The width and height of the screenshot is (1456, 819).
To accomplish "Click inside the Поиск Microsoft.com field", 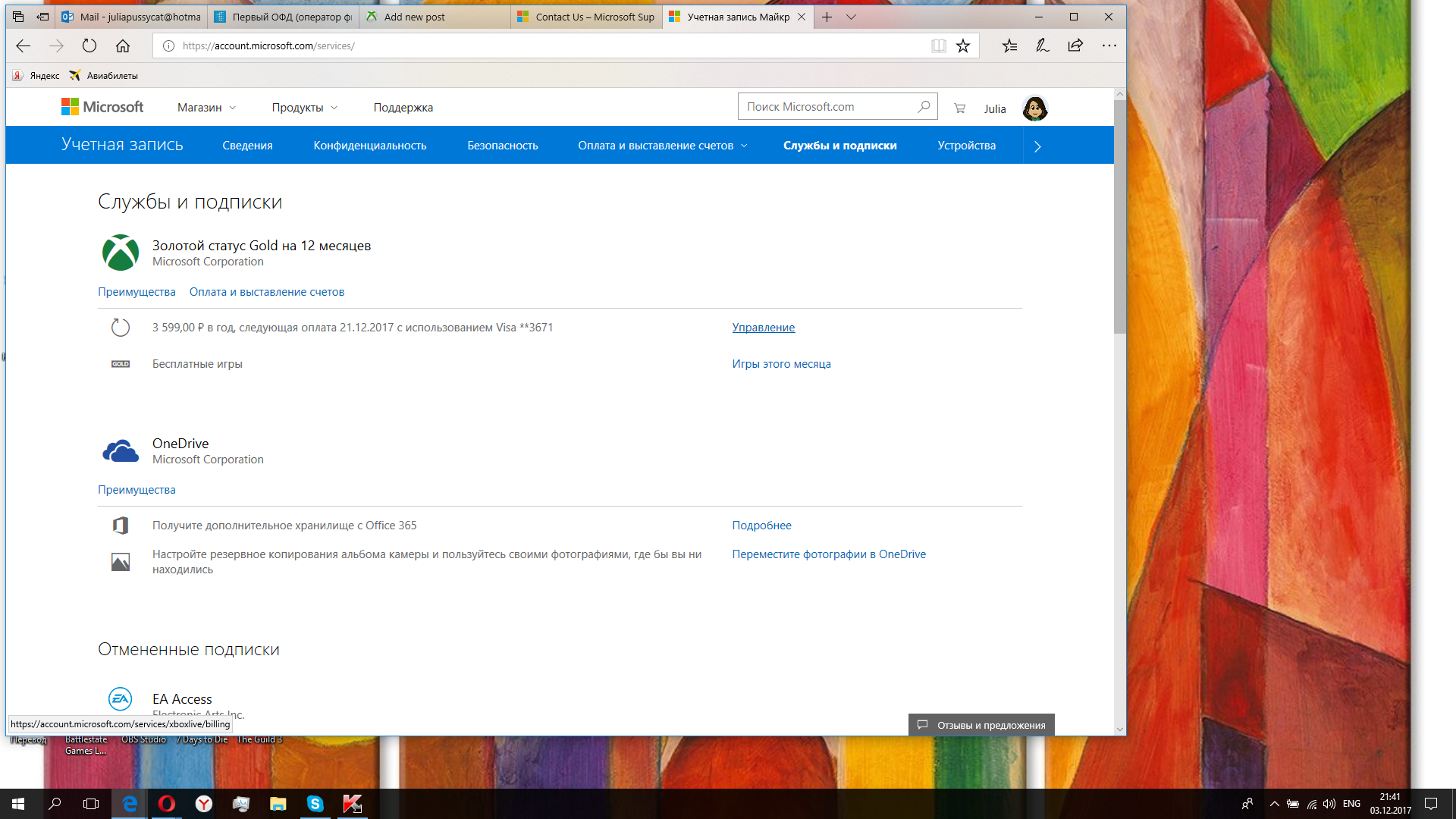I will coord(827,107).
